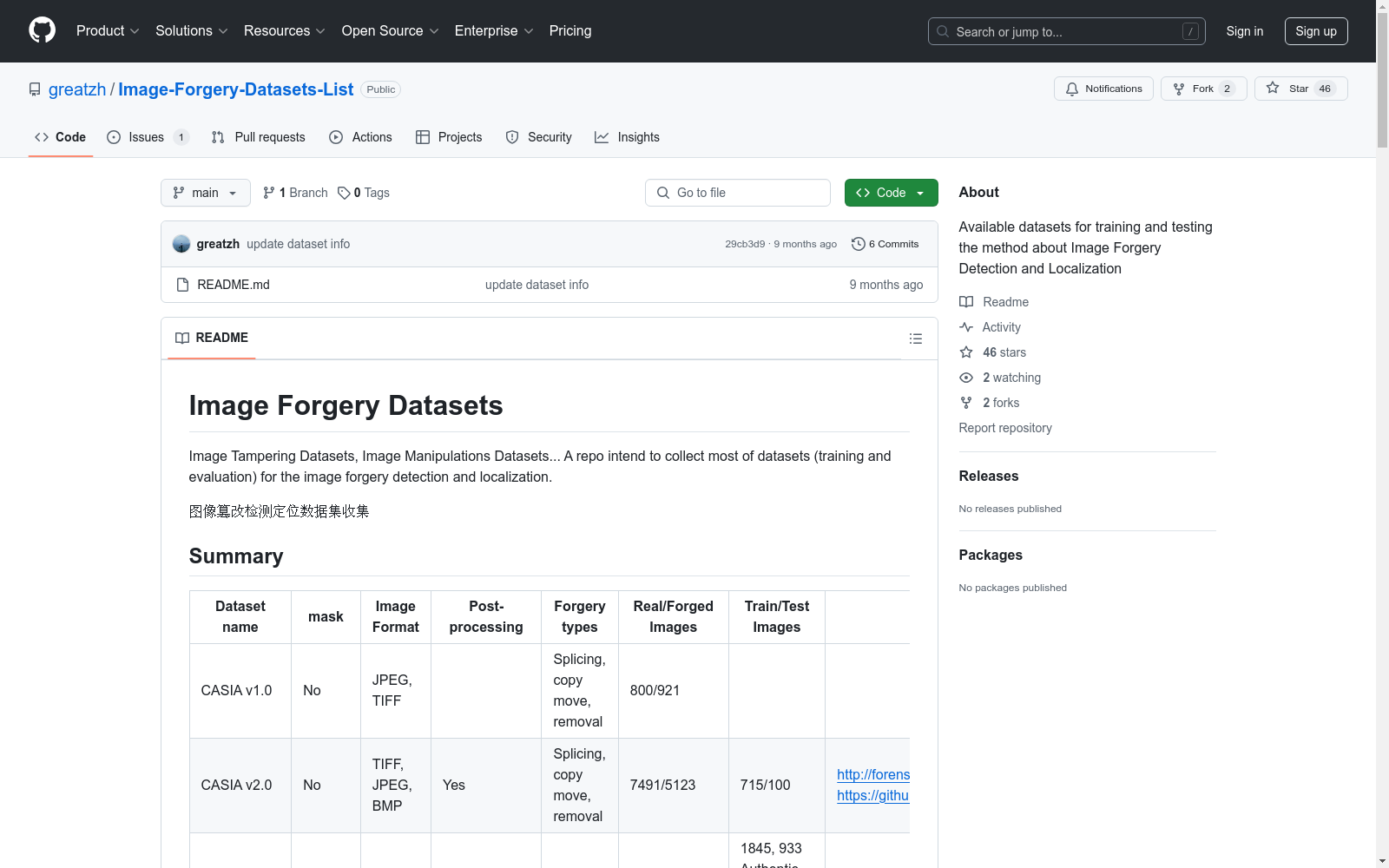Viewport: 1389px width, 868px height.
Task: Open the Insights tab
Action: tap(627, 137)
